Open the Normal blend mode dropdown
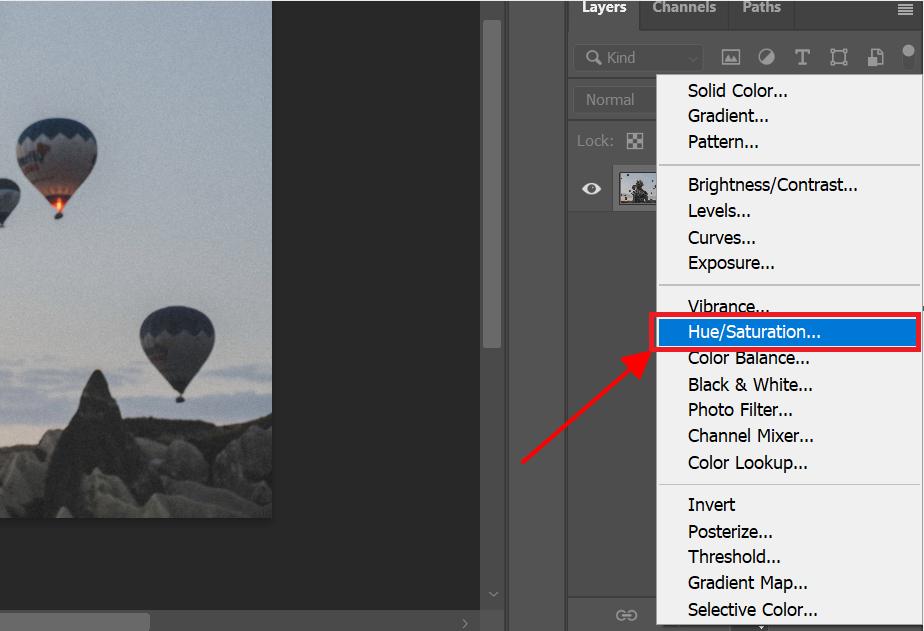Viewport: 924px width, 631px height. [x=612, y=100]
